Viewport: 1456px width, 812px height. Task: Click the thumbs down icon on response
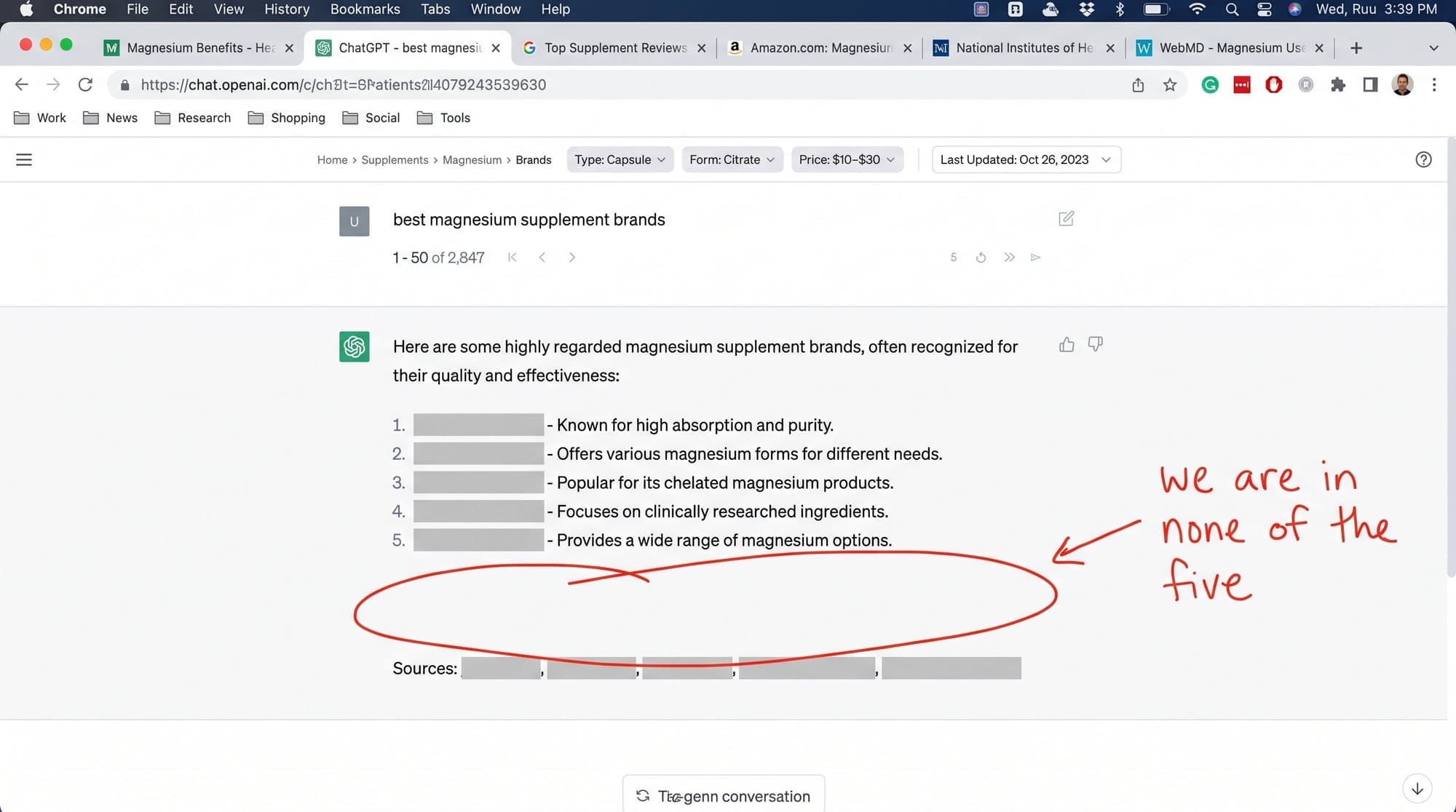tap(1095, 344)
